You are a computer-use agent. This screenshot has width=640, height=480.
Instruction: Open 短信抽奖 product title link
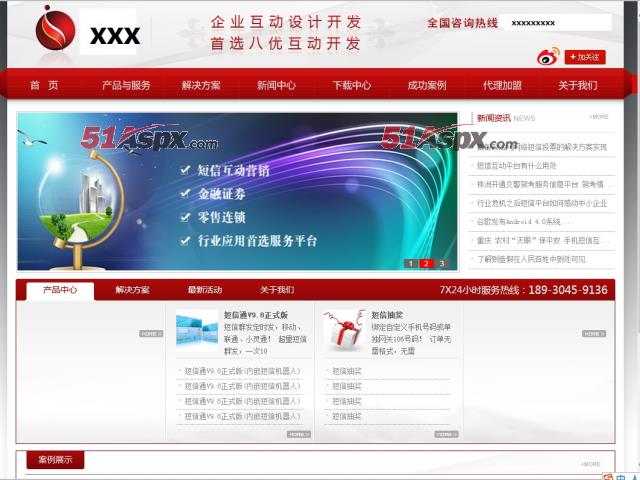coord(387,315)
